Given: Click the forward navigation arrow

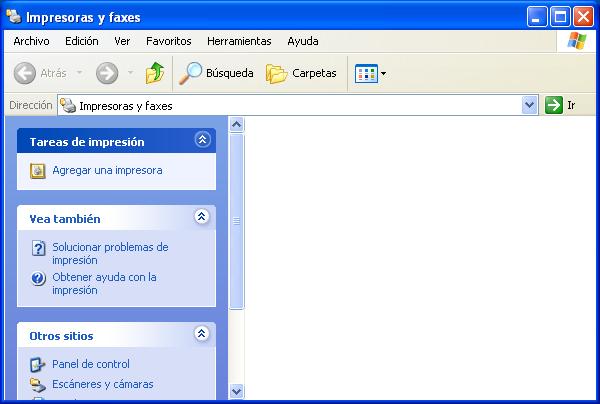Looking at the screenshot, I should point(107,73).
